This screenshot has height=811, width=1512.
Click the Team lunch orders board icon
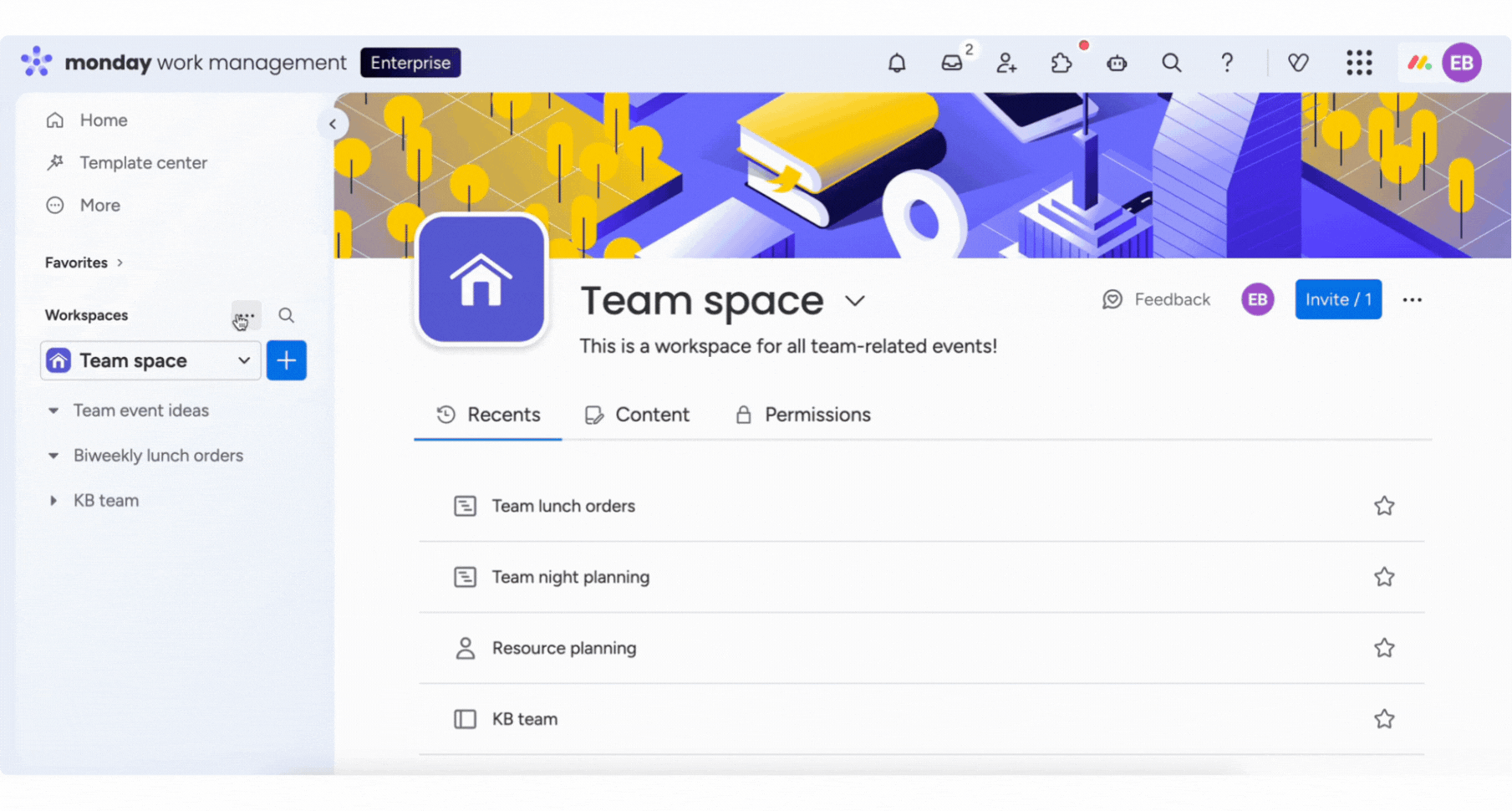[x=466, y=506]
